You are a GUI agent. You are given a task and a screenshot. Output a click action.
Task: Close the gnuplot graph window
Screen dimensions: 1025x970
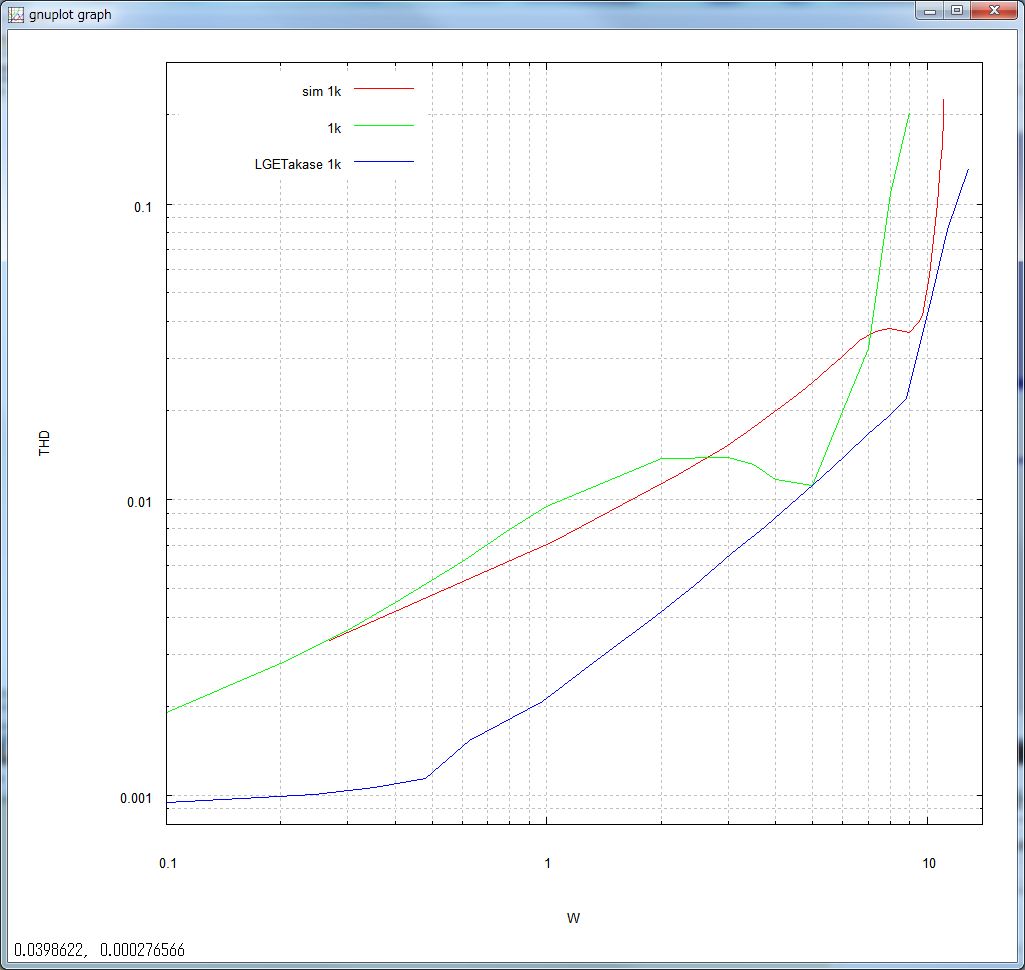point(993,10)
